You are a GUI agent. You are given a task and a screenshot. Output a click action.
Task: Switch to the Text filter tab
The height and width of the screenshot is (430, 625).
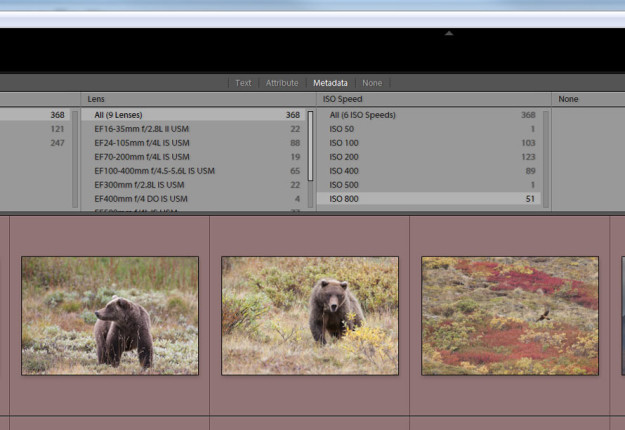pyautogui.click(x=243, y=83)
